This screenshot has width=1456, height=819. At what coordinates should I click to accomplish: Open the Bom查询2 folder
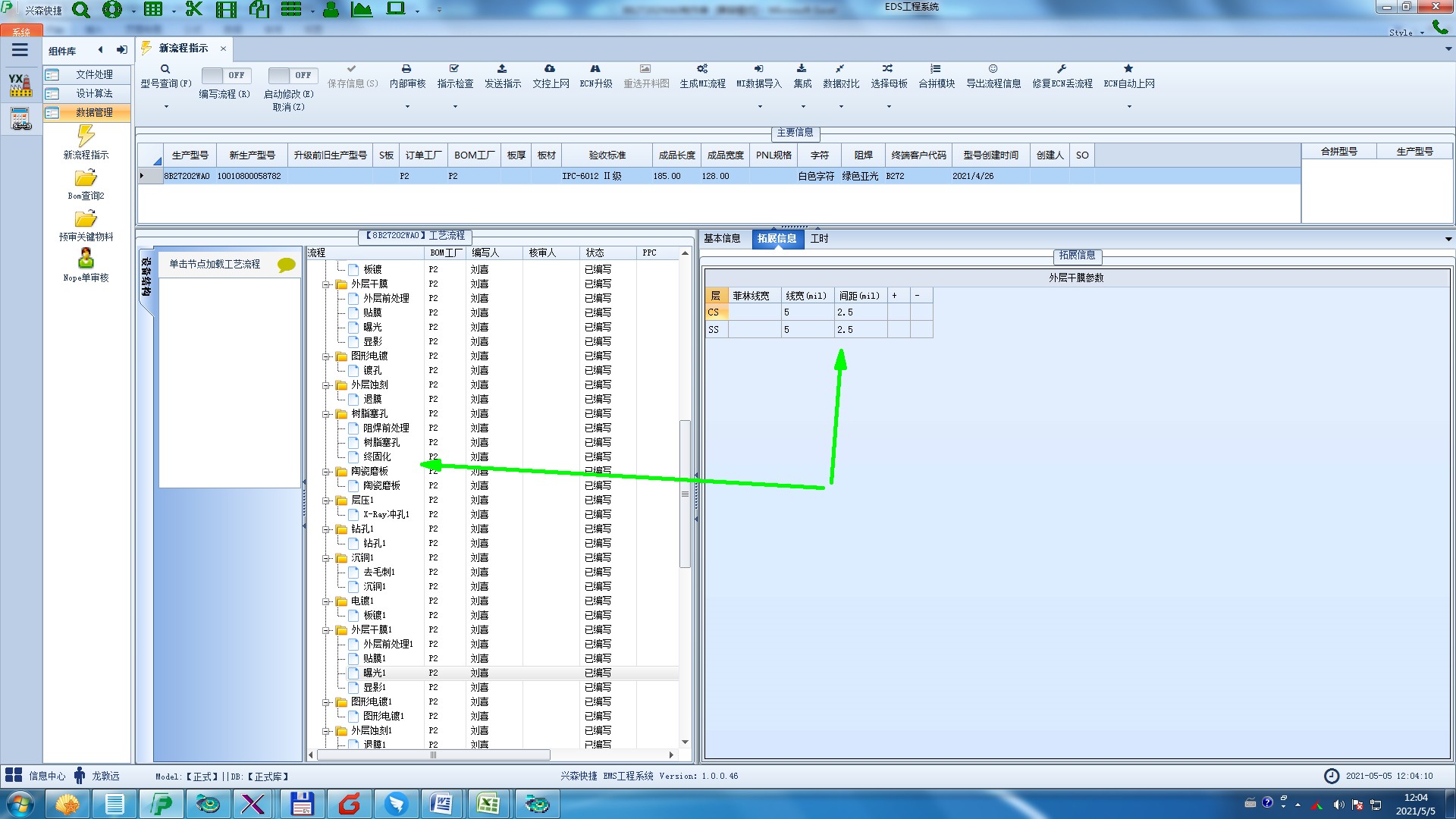86,185
